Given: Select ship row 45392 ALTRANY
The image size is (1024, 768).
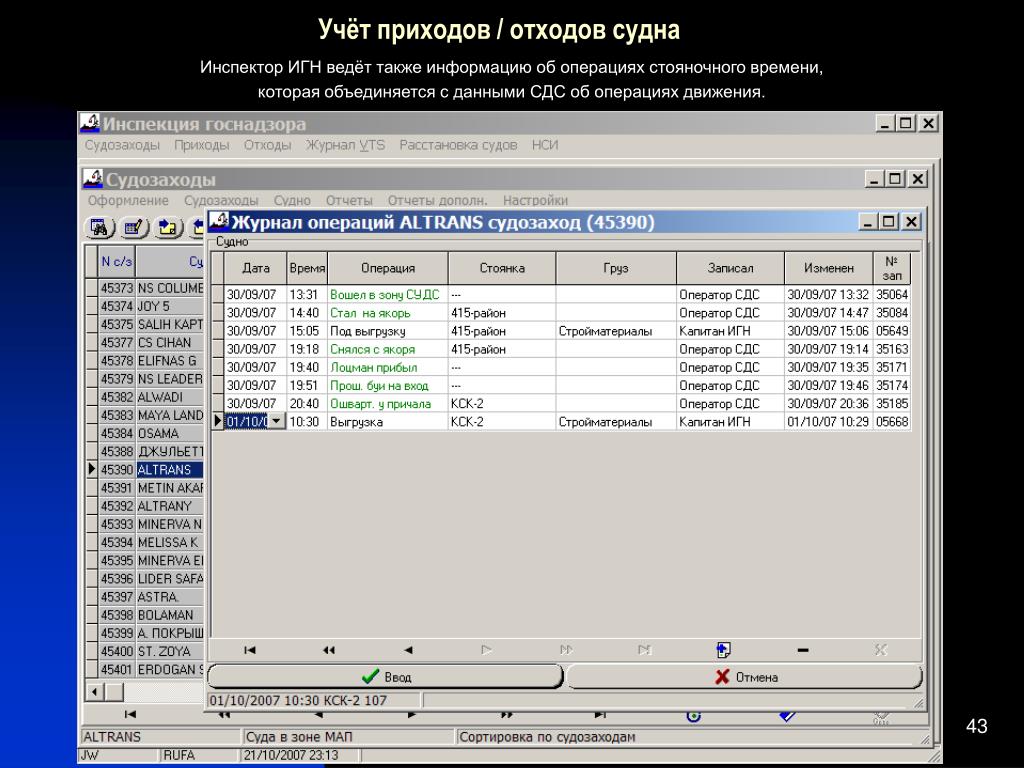Looking at the screenshot, I should click(x=151, y=506).
